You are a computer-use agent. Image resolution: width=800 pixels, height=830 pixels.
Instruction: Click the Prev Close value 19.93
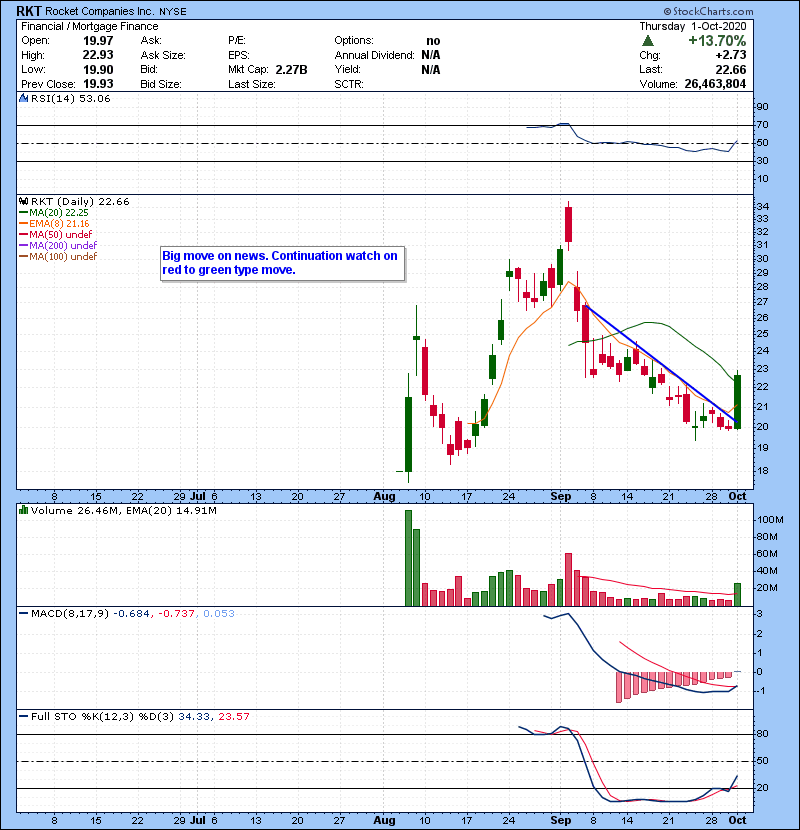pos(98,84)
